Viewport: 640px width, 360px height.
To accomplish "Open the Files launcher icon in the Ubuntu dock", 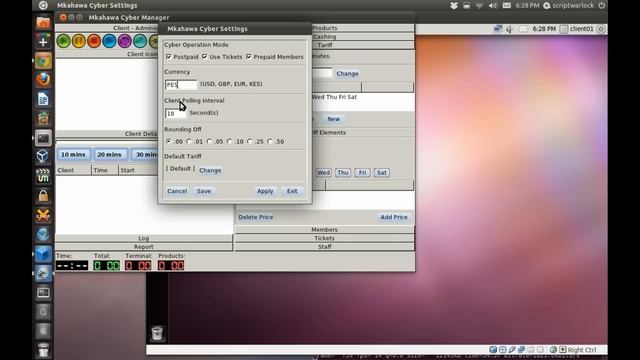I will pos(43,22).
